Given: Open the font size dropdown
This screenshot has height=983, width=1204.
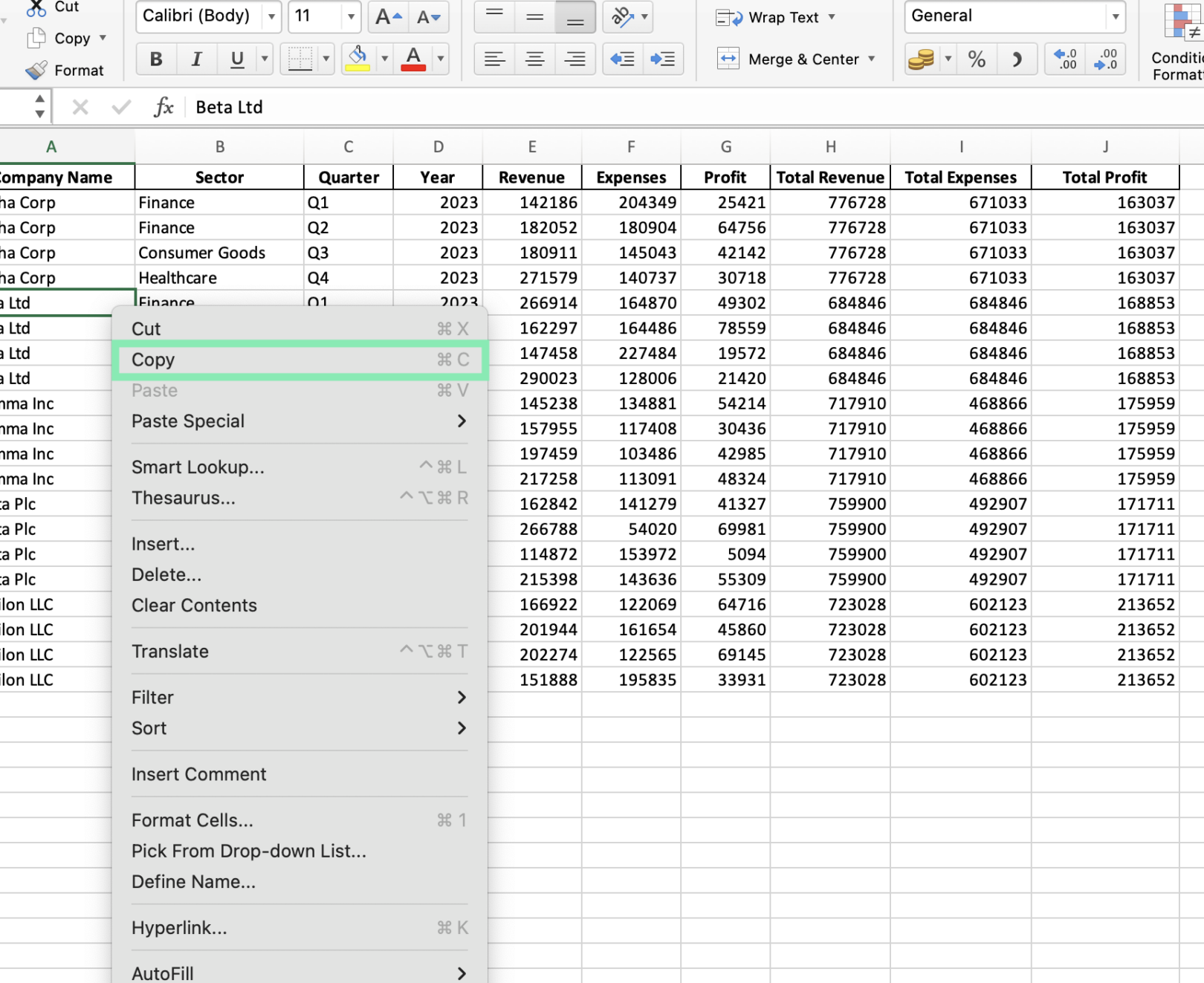Looking at the screenshot, I should (x=350, y=16).
